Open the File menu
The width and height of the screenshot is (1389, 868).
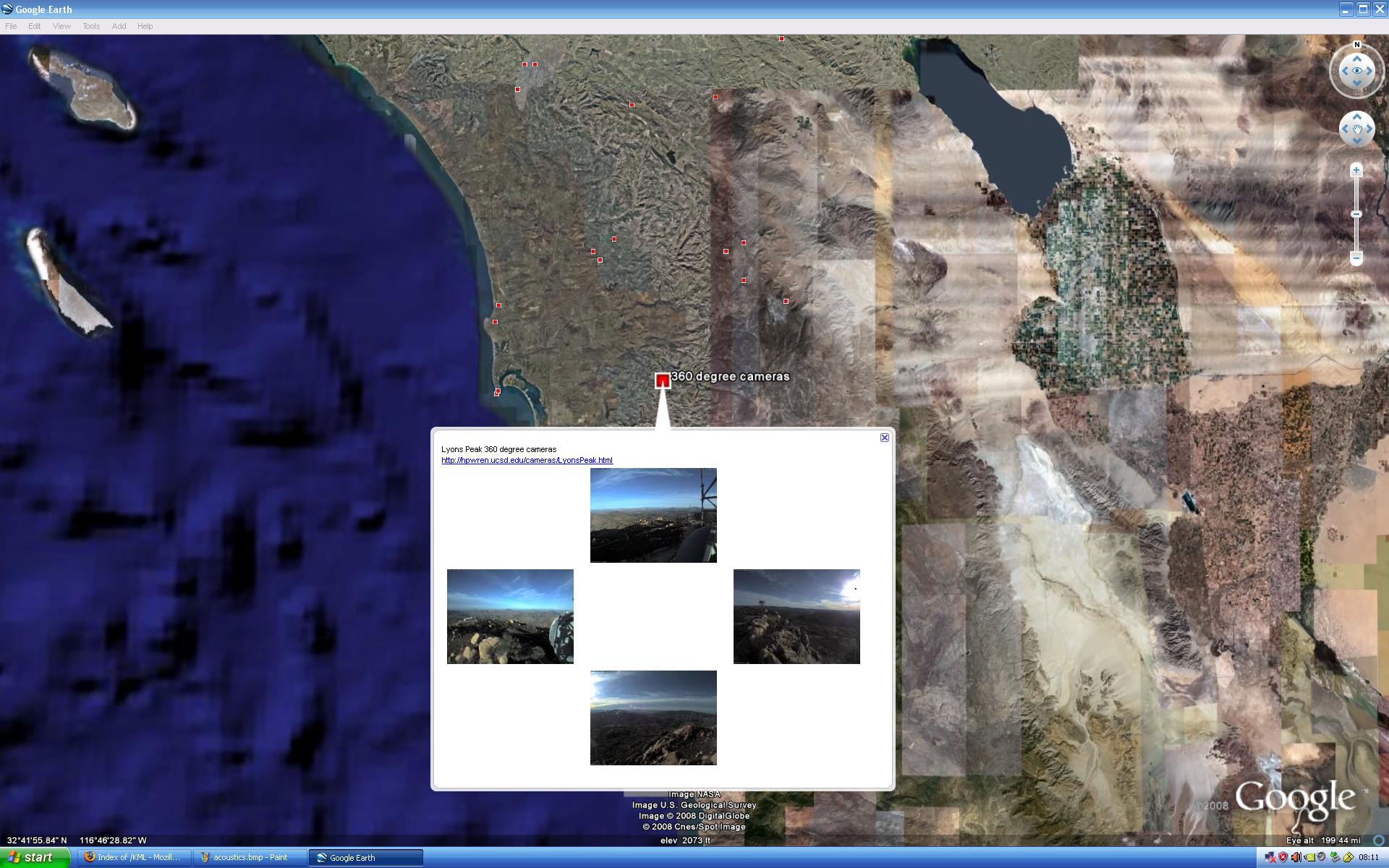coord(11,26)
